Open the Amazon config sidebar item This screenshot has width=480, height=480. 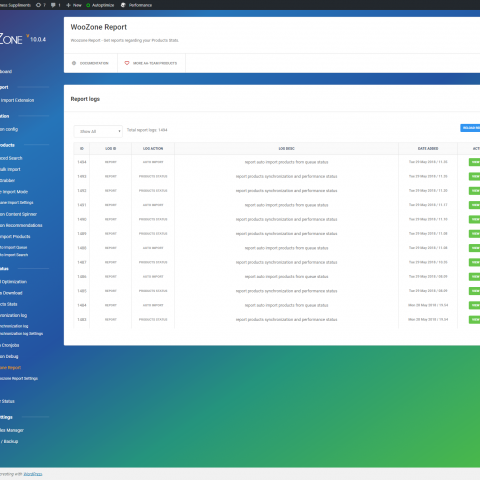coord(9,129)
